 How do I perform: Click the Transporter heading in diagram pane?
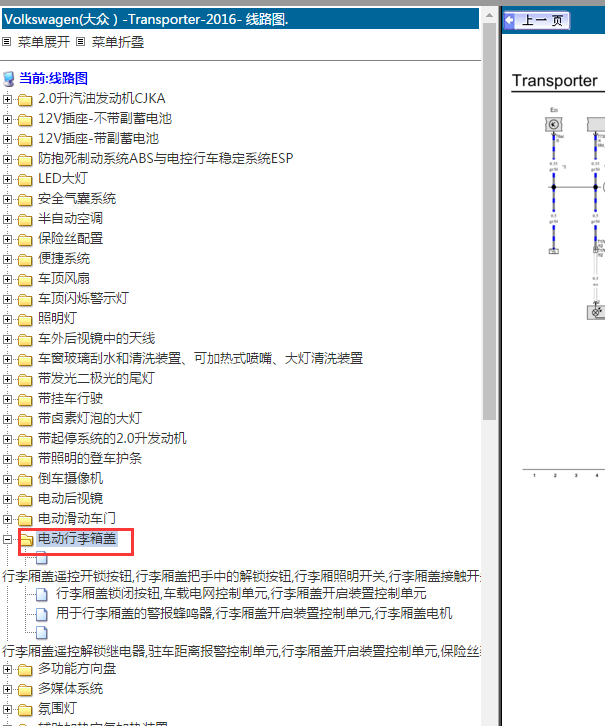coord(555,81)
